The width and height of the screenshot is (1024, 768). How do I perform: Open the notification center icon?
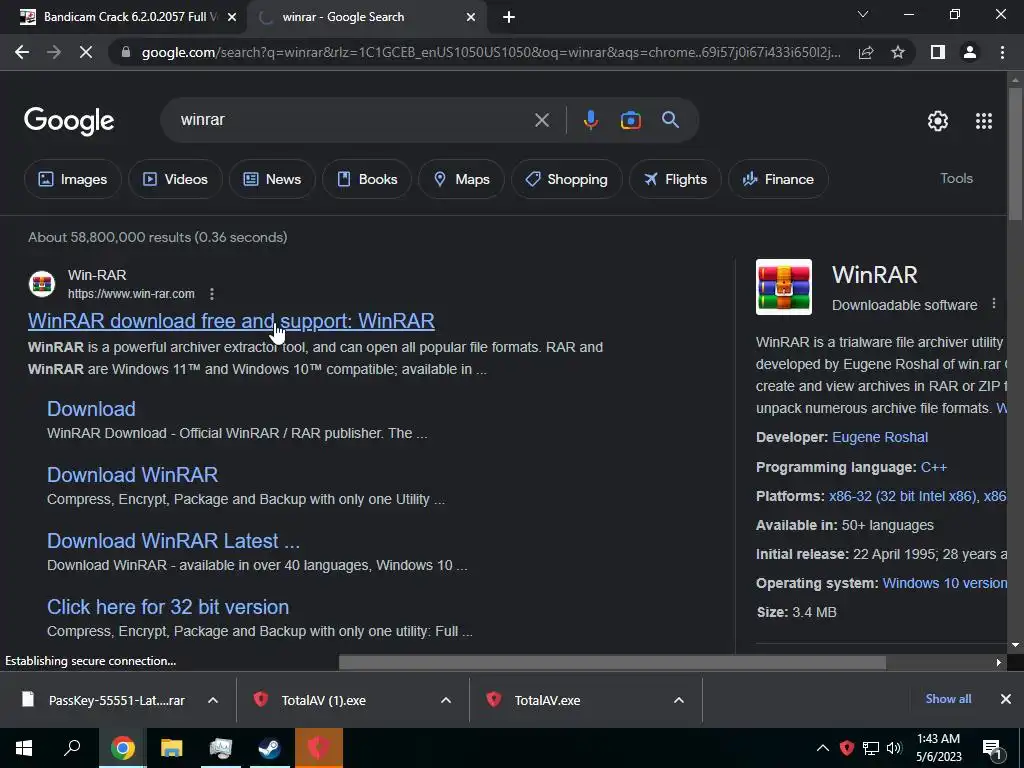coord(992,748)
